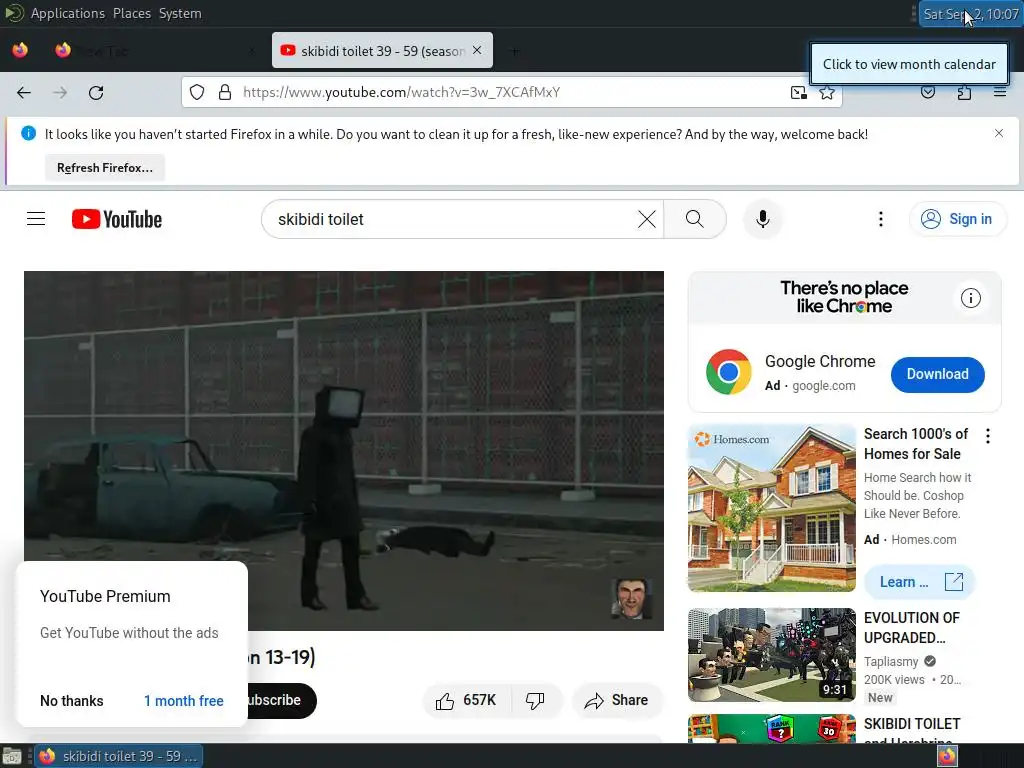
Task: Select the Firefox window in bottom taskbar
Action: pos(118,756)
